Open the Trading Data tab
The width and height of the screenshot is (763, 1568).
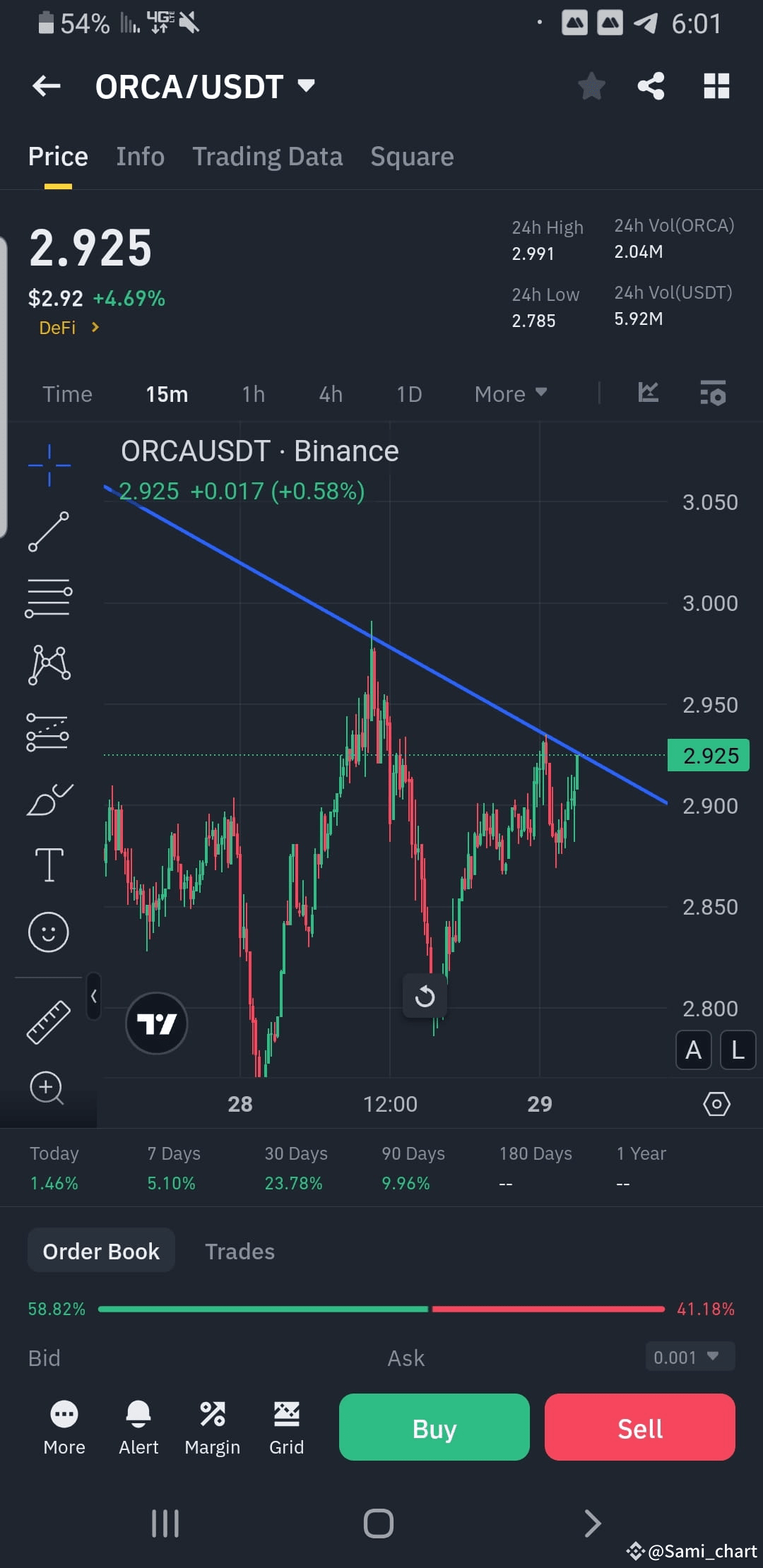[x=267, y=156]
